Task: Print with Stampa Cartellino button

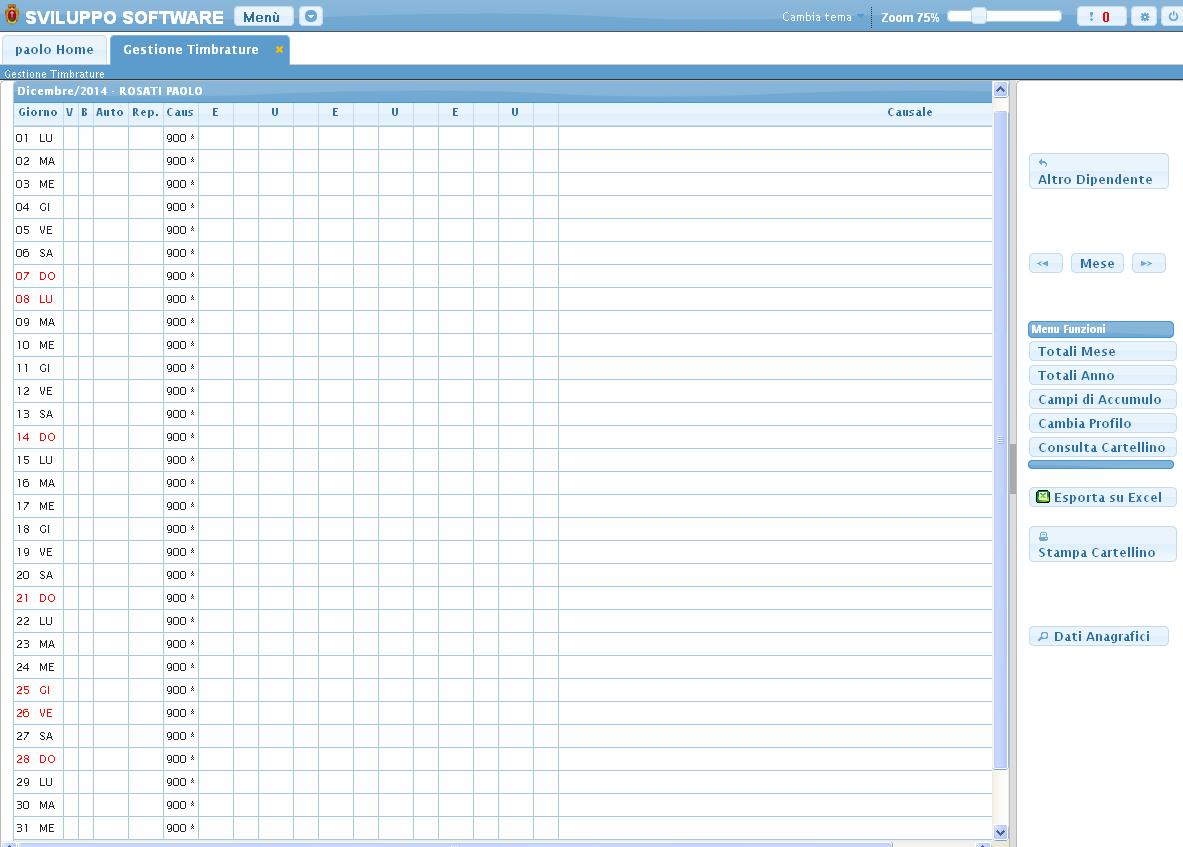Action: click(1101, 545)
